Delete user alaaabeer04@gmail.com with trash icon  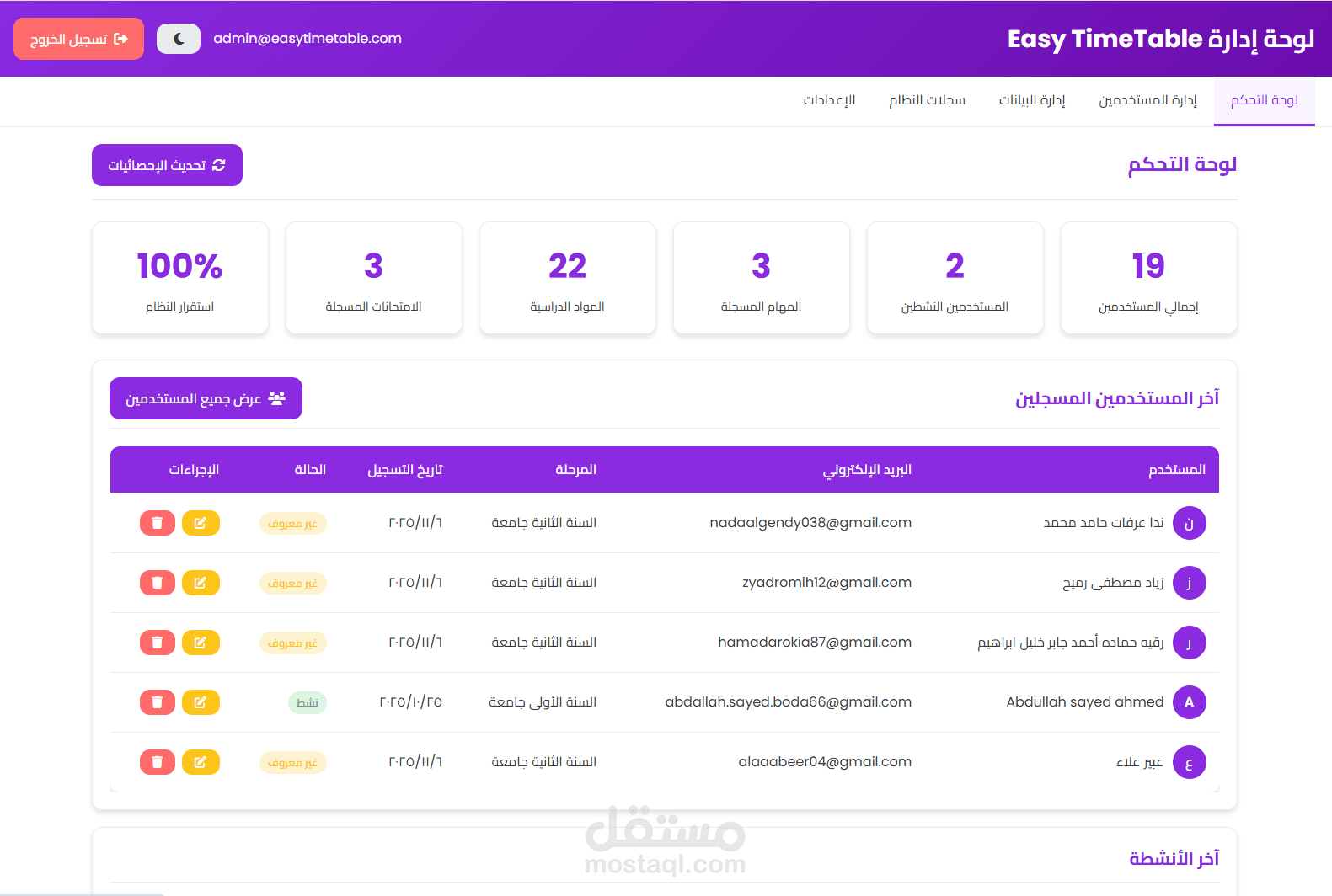tap(158, 762)
